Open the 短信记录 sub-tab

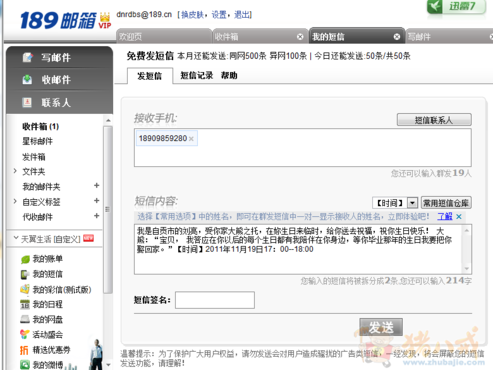197,75
